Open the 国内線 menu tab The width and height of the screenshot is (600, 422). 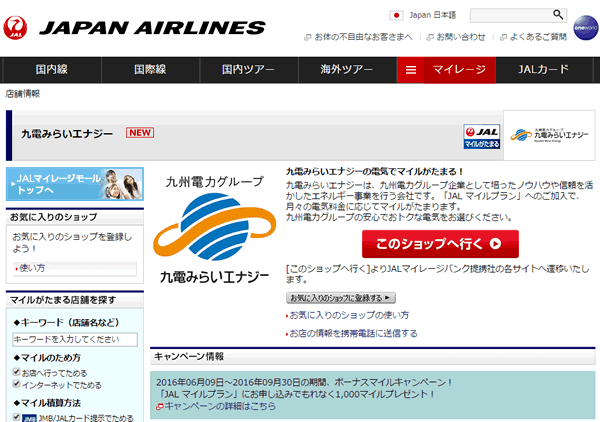coord(50,70)
